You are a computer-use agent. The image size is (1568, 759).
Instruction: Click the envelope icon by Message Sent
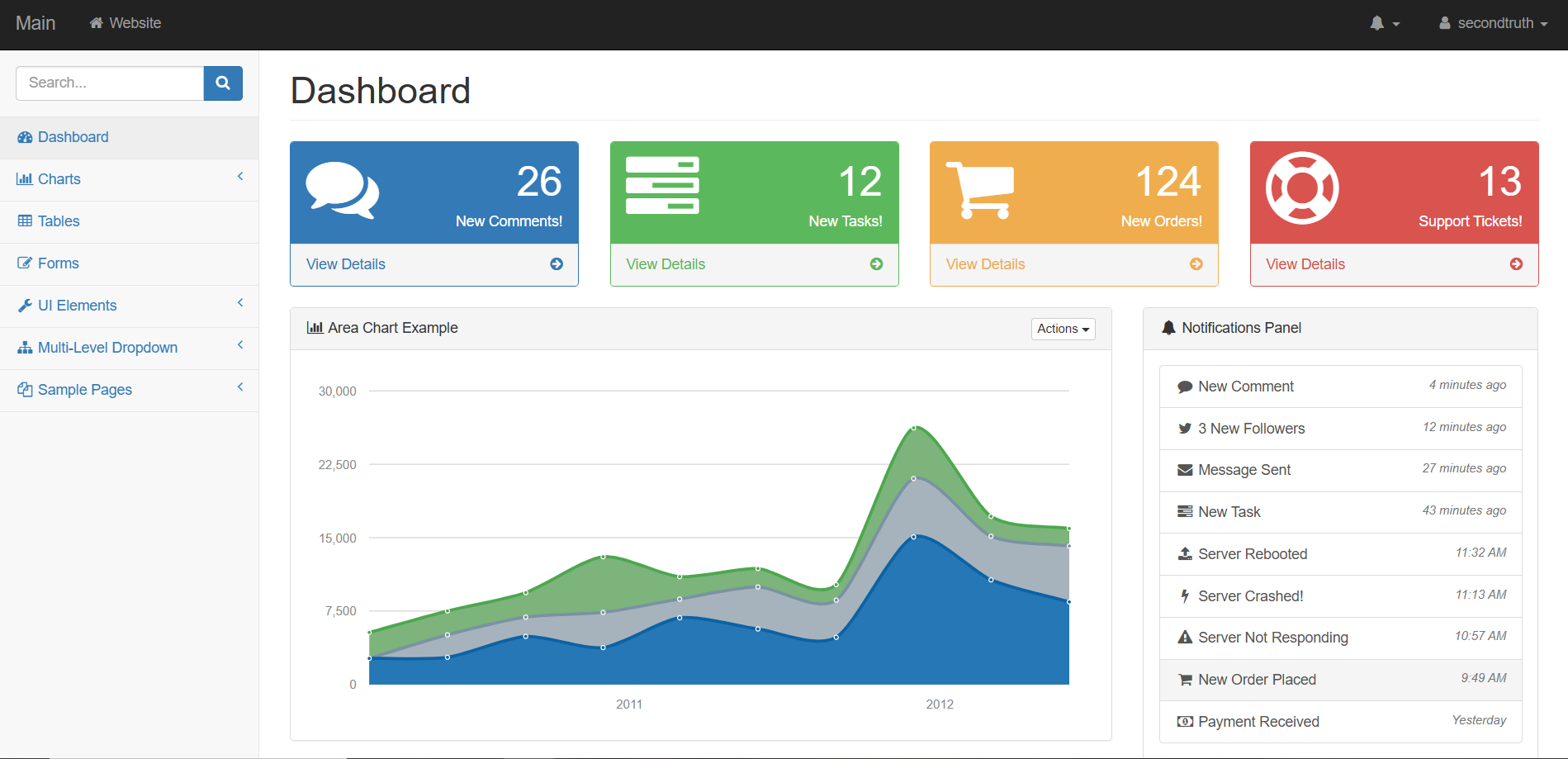pos(1185,470)
